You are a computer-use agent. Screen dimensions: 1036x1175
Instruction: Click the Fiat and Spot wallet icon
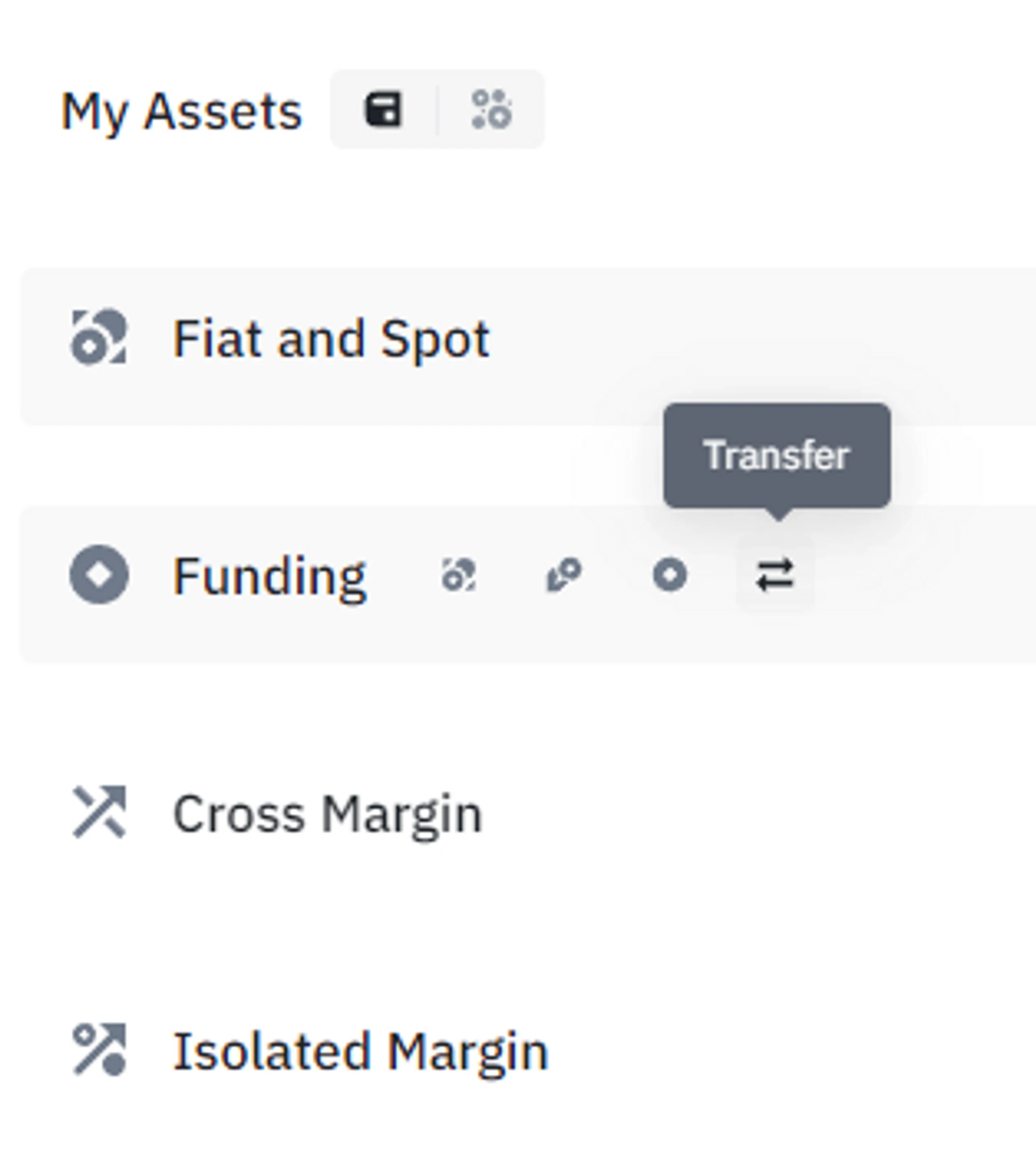[x=99, y=337]
